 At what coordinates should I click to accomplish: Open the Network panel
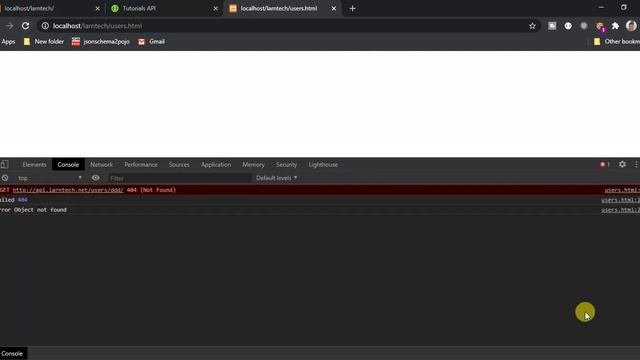(x=101, y=164)
